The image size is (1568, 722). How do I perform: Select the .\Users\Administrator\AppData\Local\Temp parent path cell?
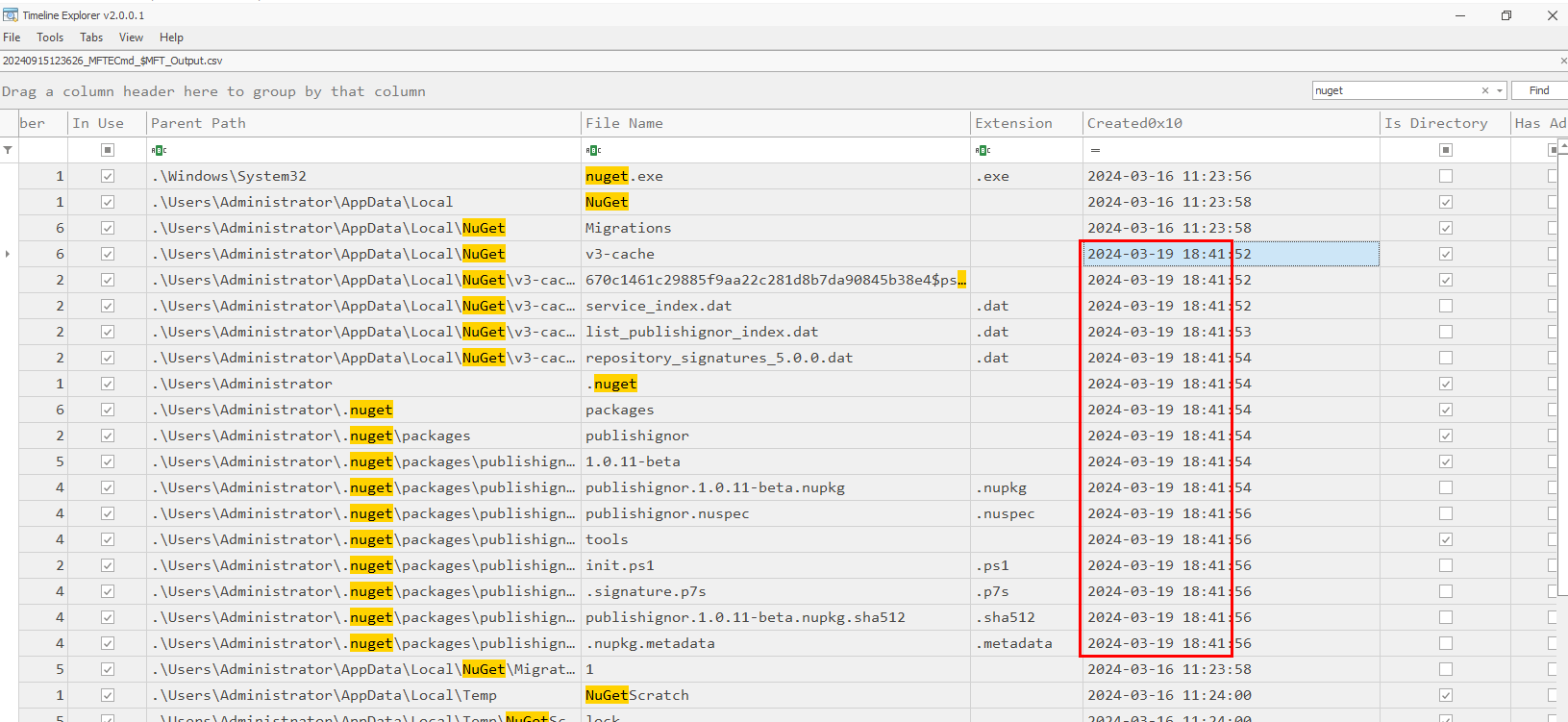363,695
